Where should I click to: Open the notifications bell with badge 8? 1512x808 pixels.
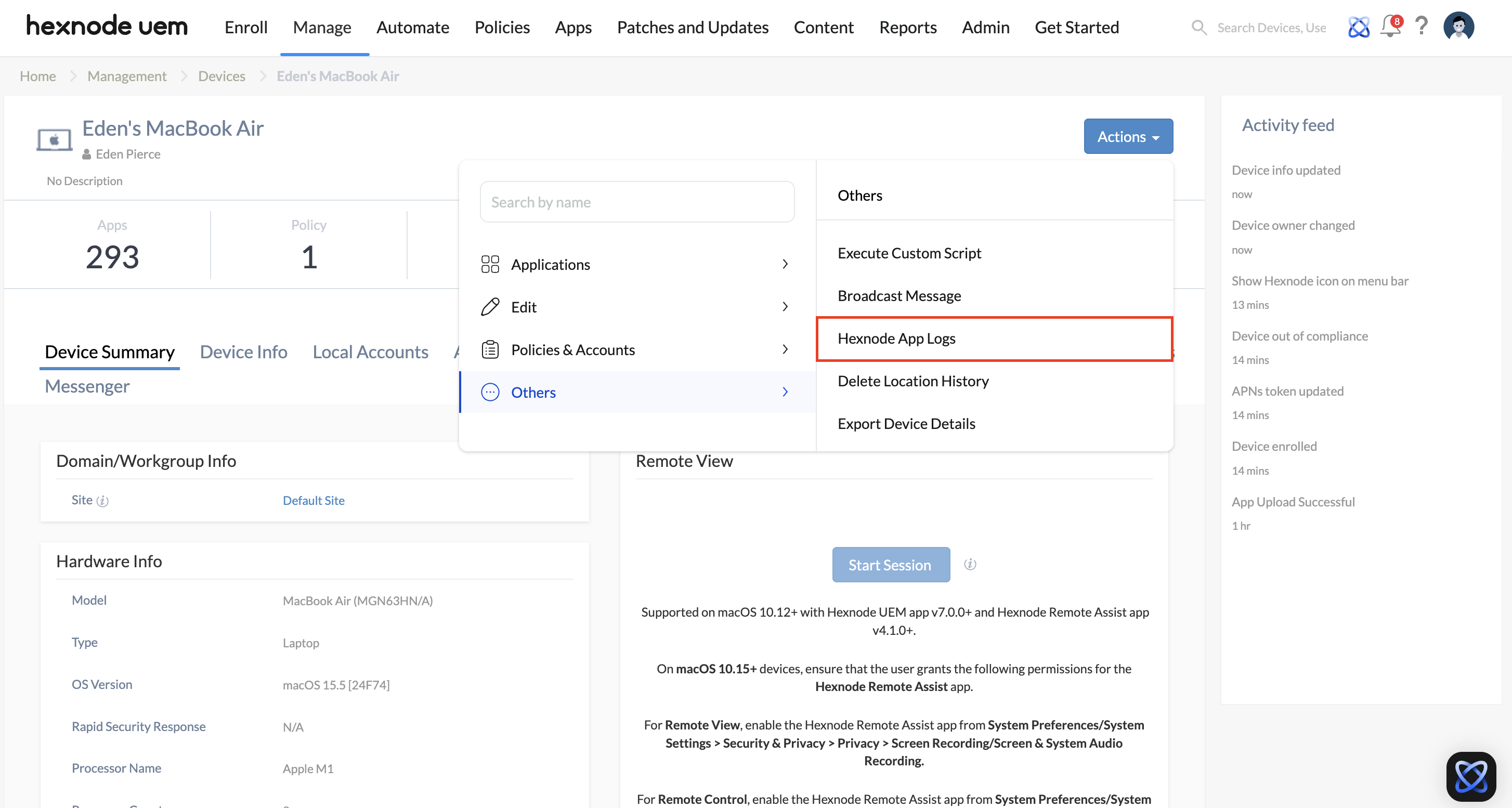coord(1390,27)
